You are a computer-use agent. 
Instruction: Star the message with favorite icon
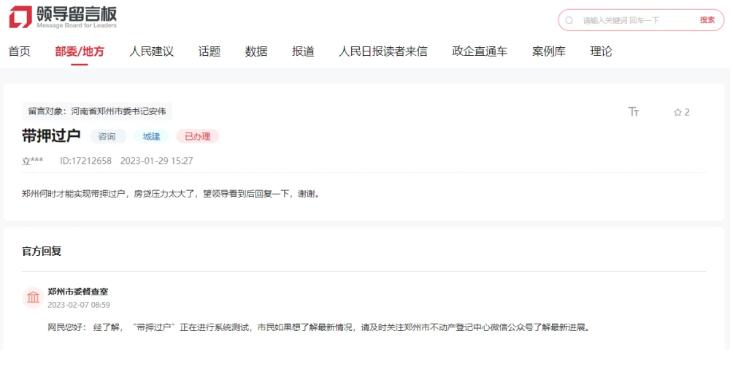coord(677,112)
